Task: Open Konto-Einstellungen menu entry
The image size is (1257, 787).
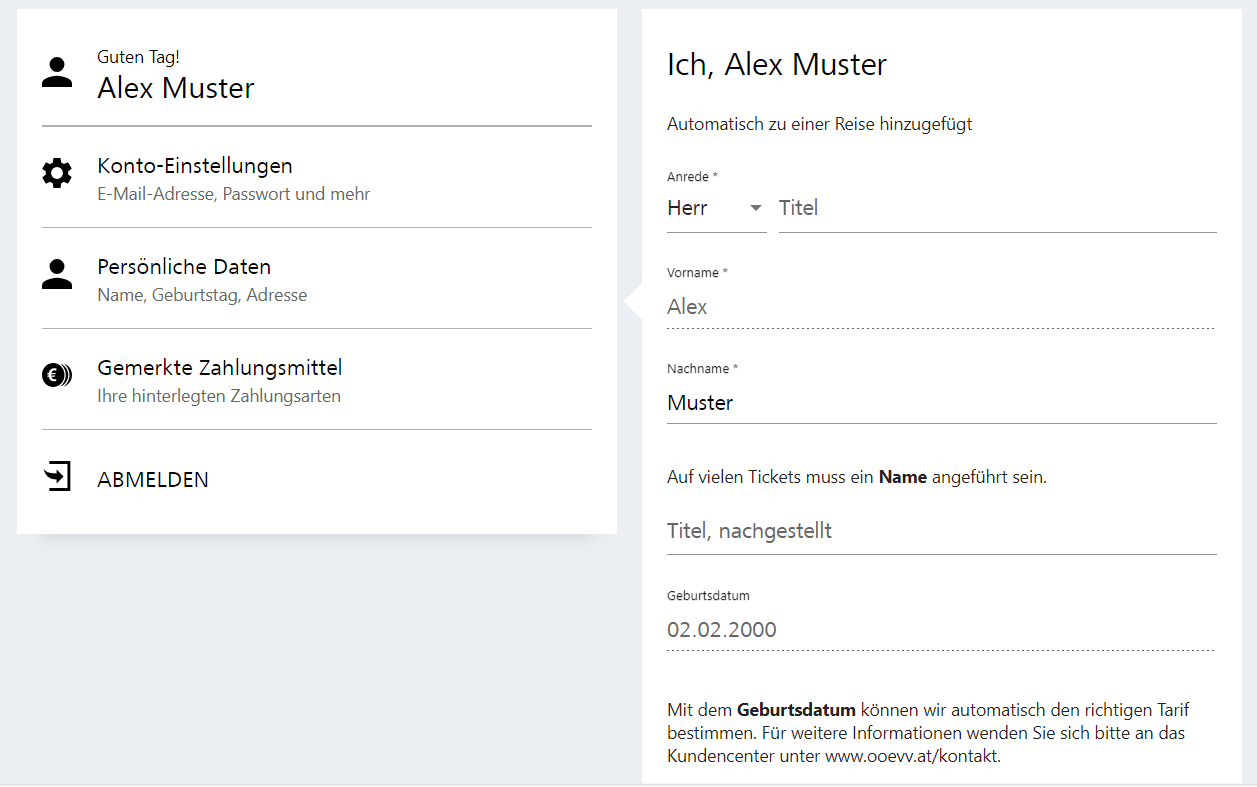Action: point(195,166)
